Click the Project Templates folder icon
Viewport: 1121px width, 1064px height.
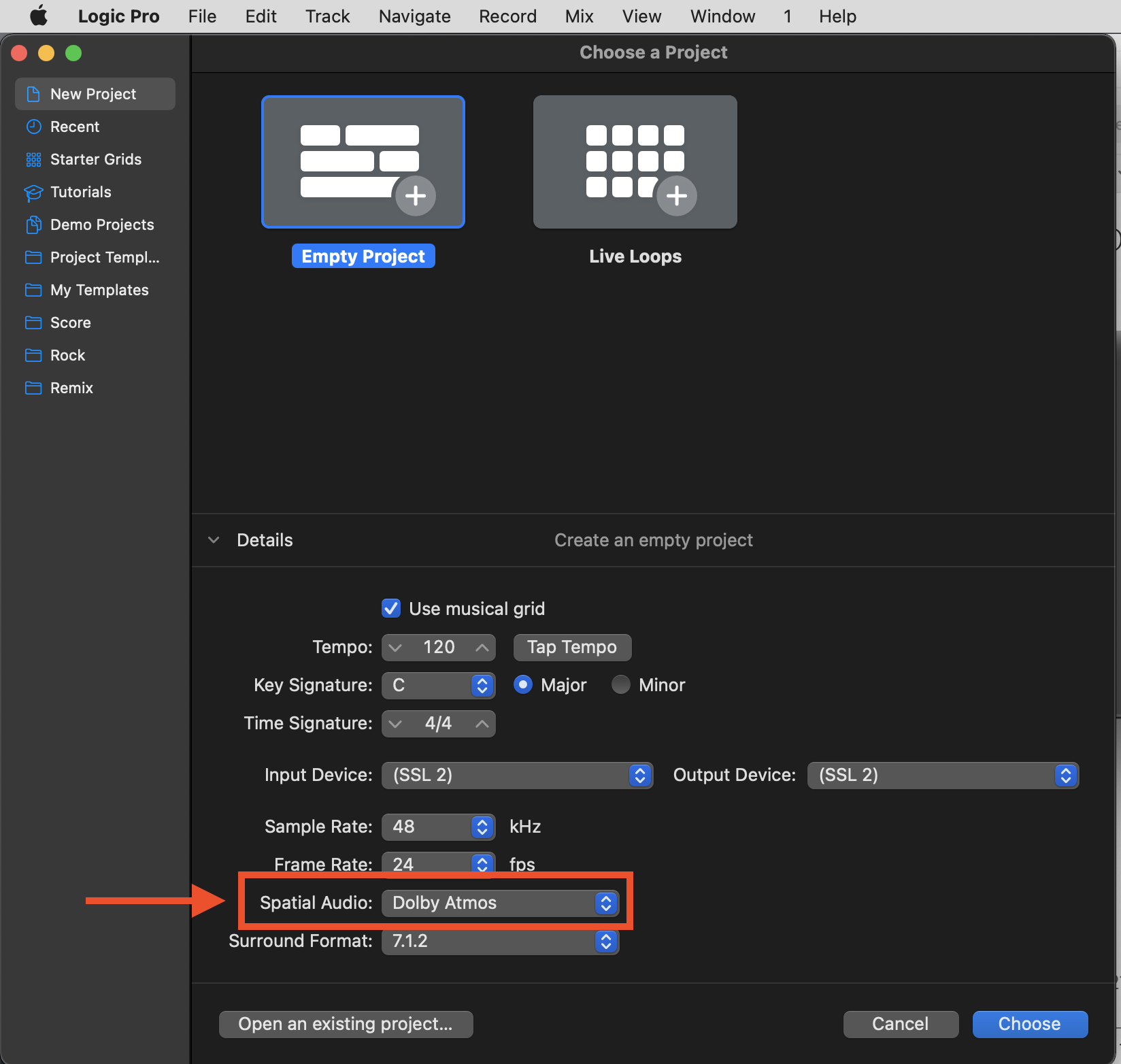33,257
